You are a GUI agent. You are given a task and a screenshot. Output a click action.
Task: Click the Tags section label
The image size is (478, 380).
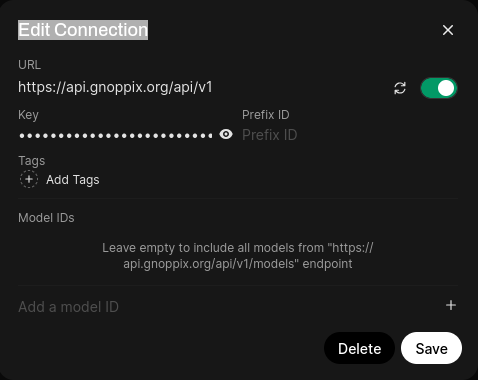point(32,161)
